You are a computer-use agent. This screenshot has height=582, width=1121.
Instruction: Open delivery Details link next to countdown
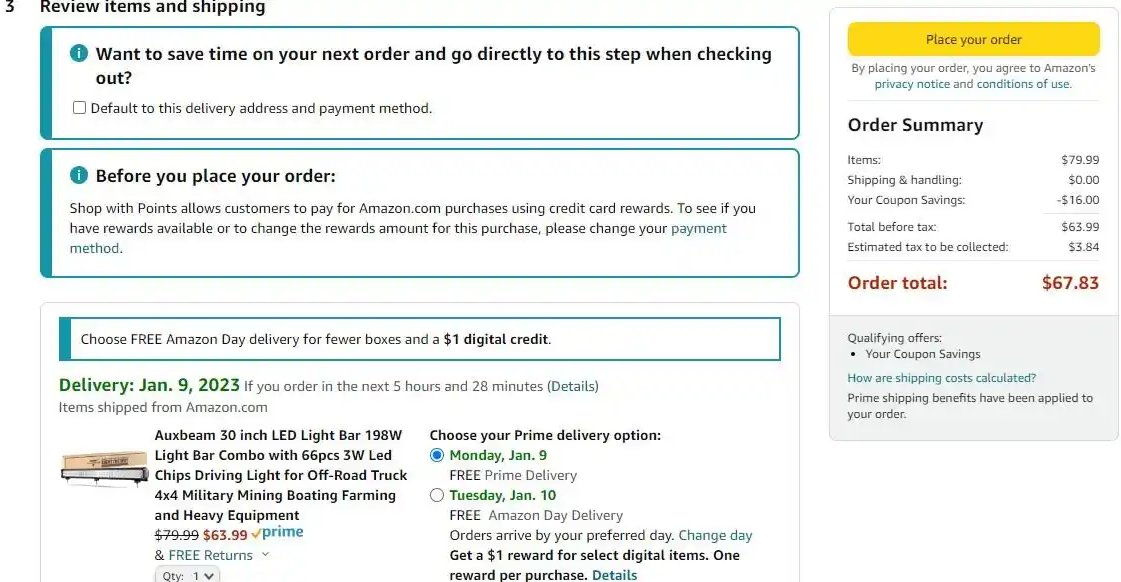tap(573, 386)
